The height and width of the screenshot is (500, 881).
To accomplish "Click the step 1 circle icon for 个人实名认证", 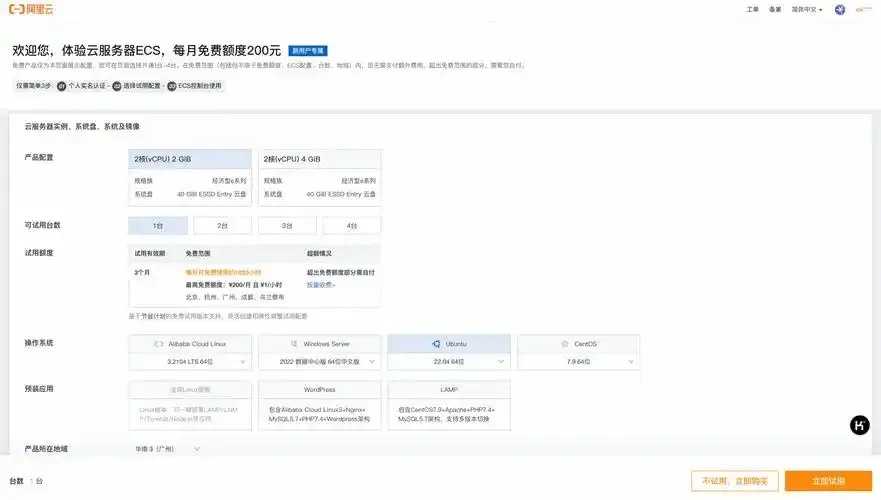I will pos(61,86).
